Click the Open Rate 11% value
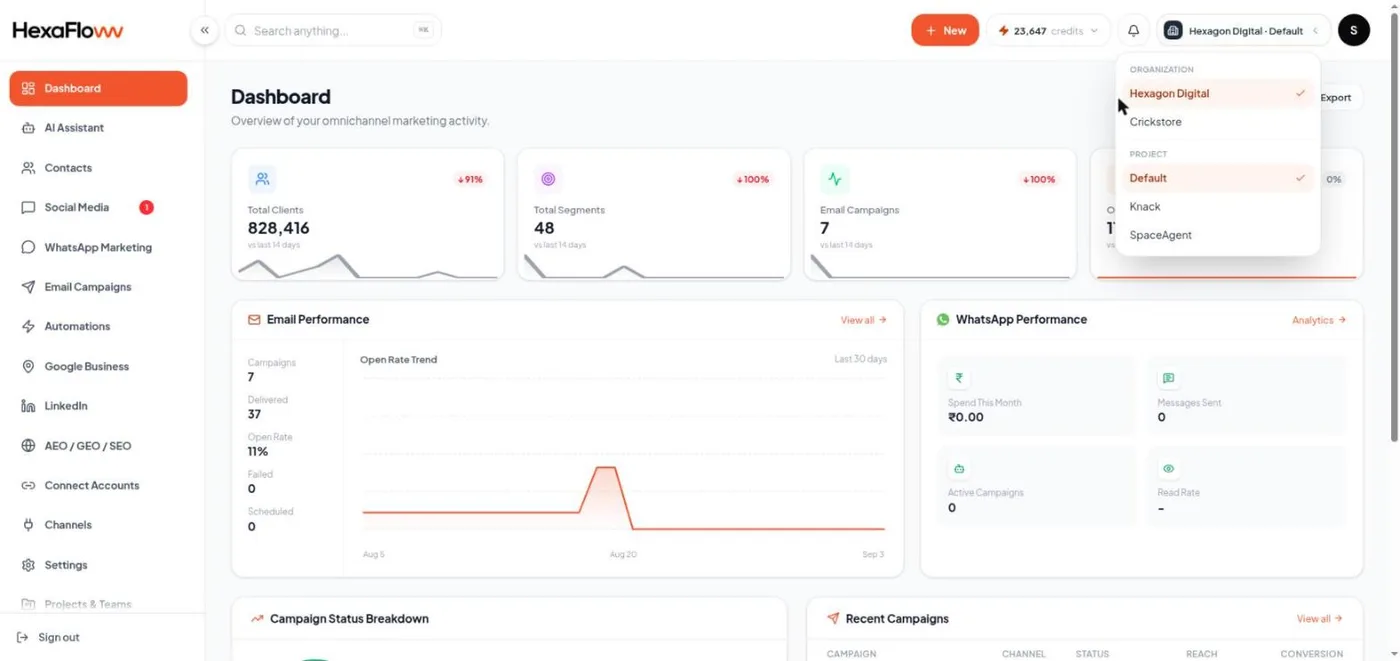 [x=258, y=452]
